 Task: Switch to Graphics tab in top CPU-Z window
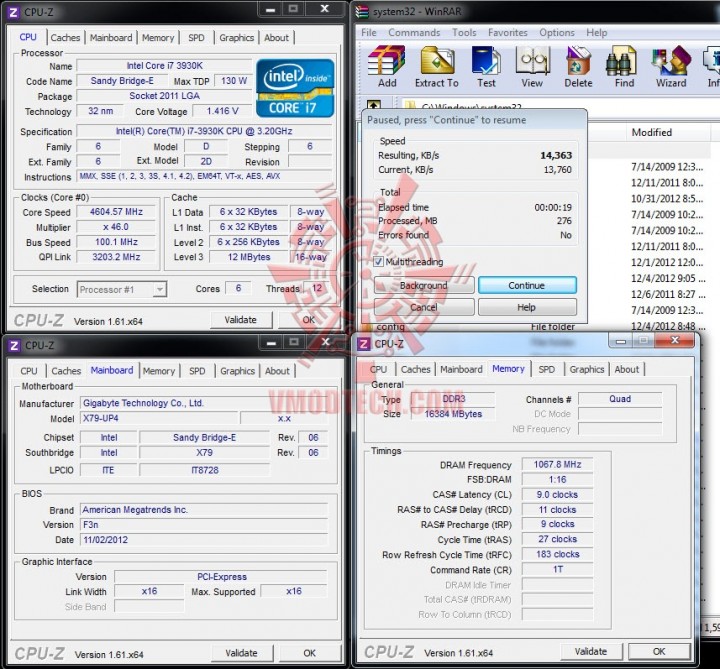coord(236,38)
